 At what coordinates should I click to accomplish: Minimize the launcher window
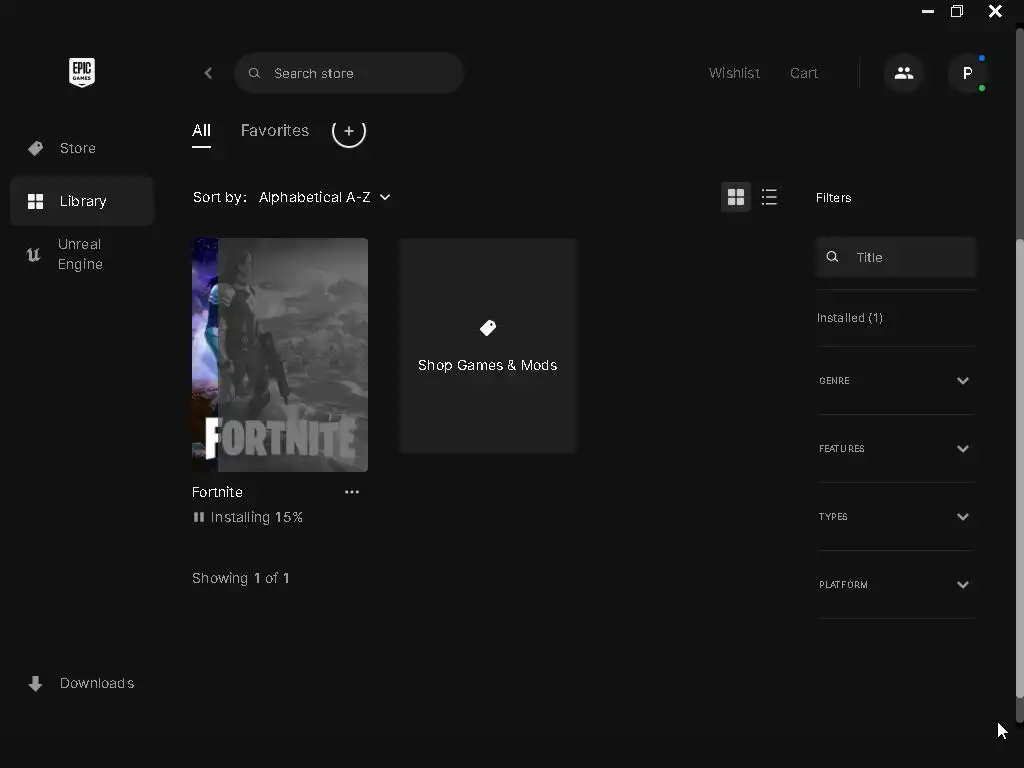tap(927, 11)
